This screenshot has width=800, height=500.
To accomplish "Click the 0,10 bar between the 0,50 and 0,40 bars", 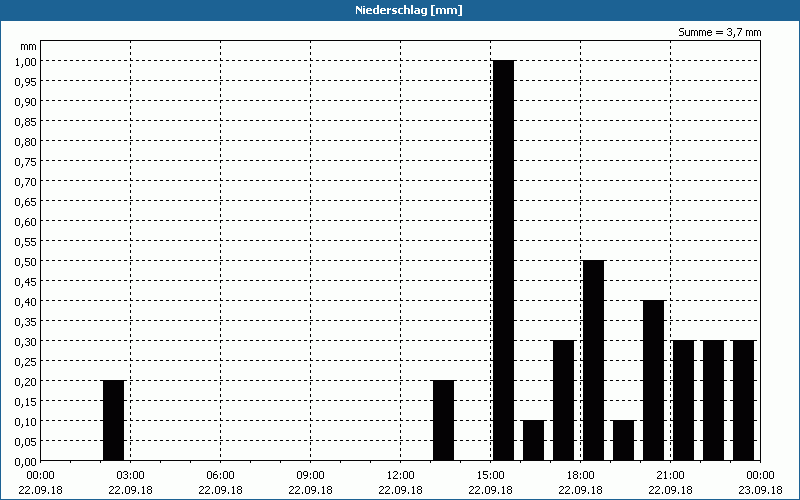I will (x=623, y=441).
